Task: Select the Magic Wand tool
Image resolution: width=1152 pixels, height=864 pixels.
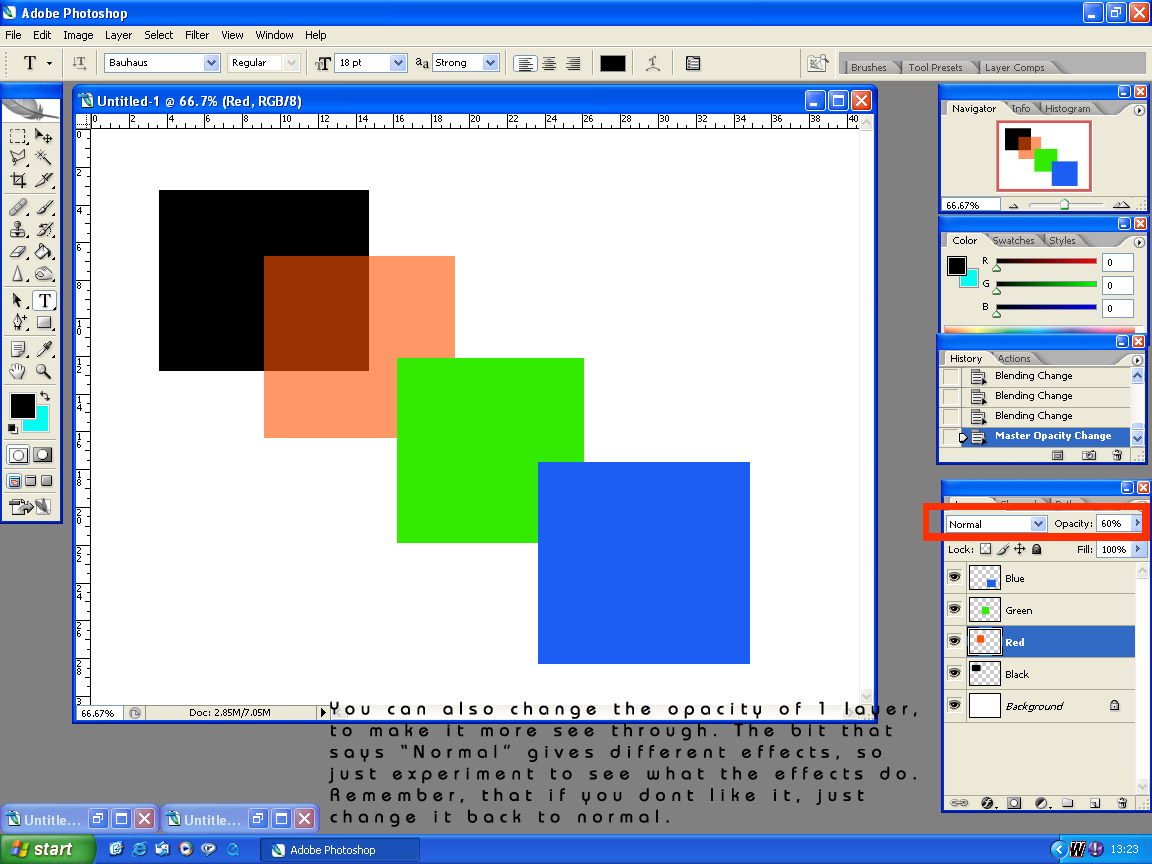Action: [43, 157]
